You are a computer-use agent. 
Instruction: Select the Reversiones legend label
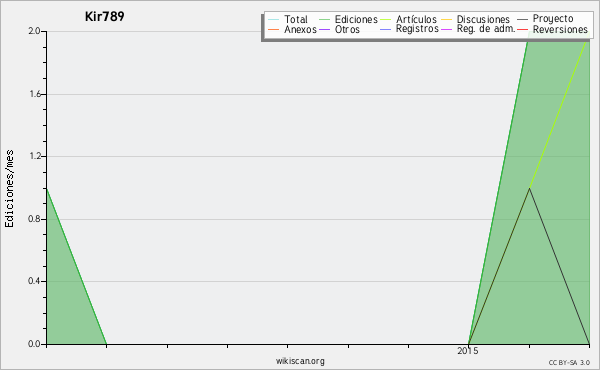click(x=560, y=29)
